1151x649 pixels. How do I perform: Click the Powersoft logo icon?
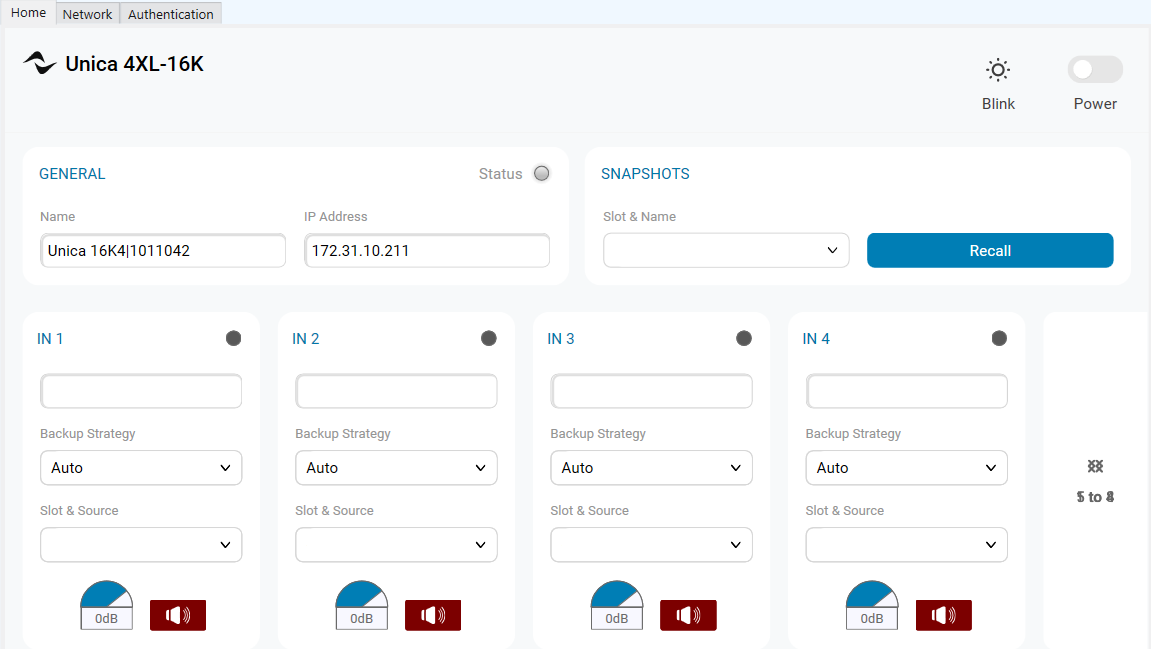40,63
